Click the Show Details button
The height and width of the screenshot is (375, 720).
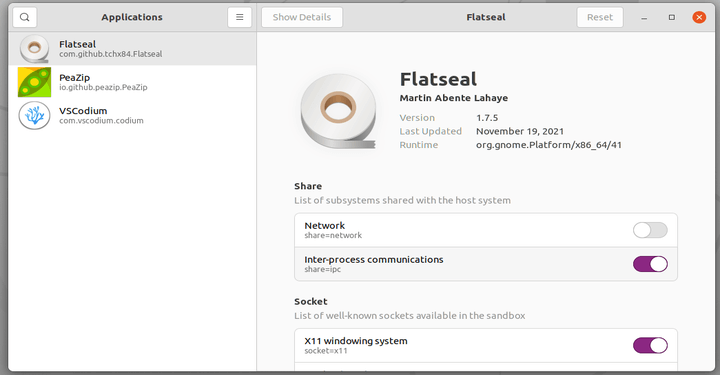pos(302,17)
